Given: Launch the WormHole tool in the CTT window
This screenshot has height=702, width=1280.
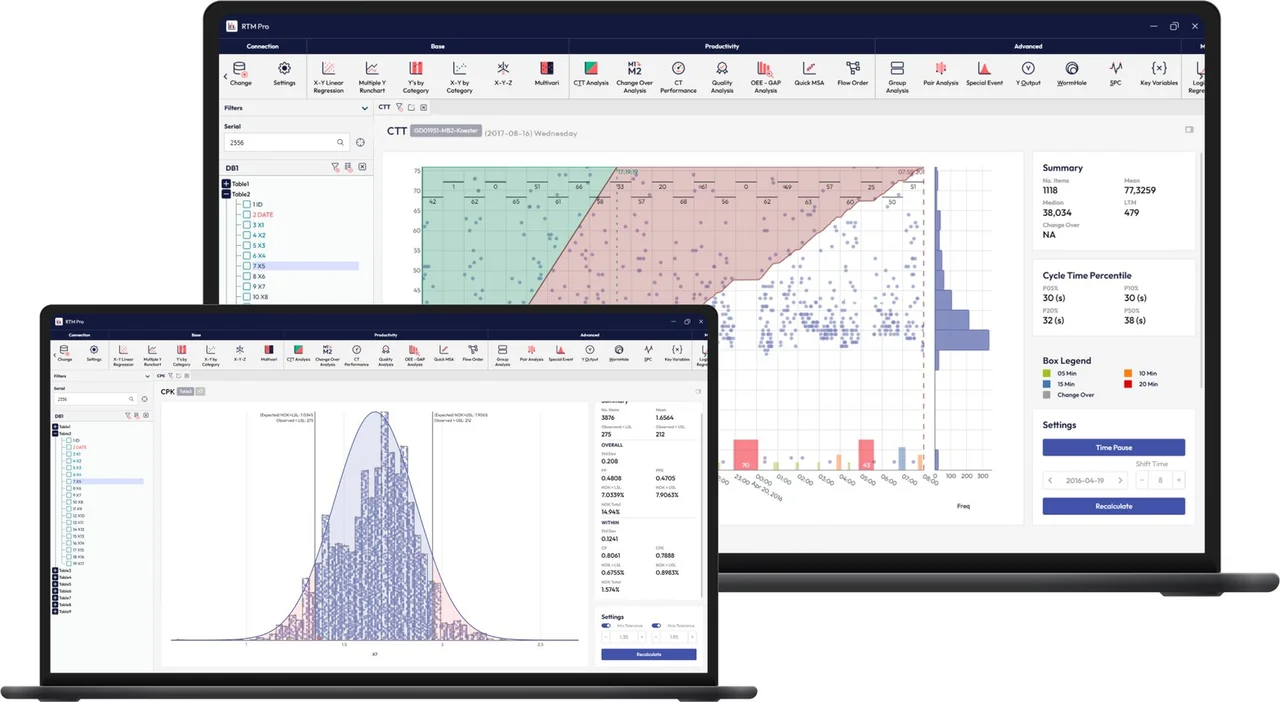Looking at the screenshot, I should [1071, 74].
